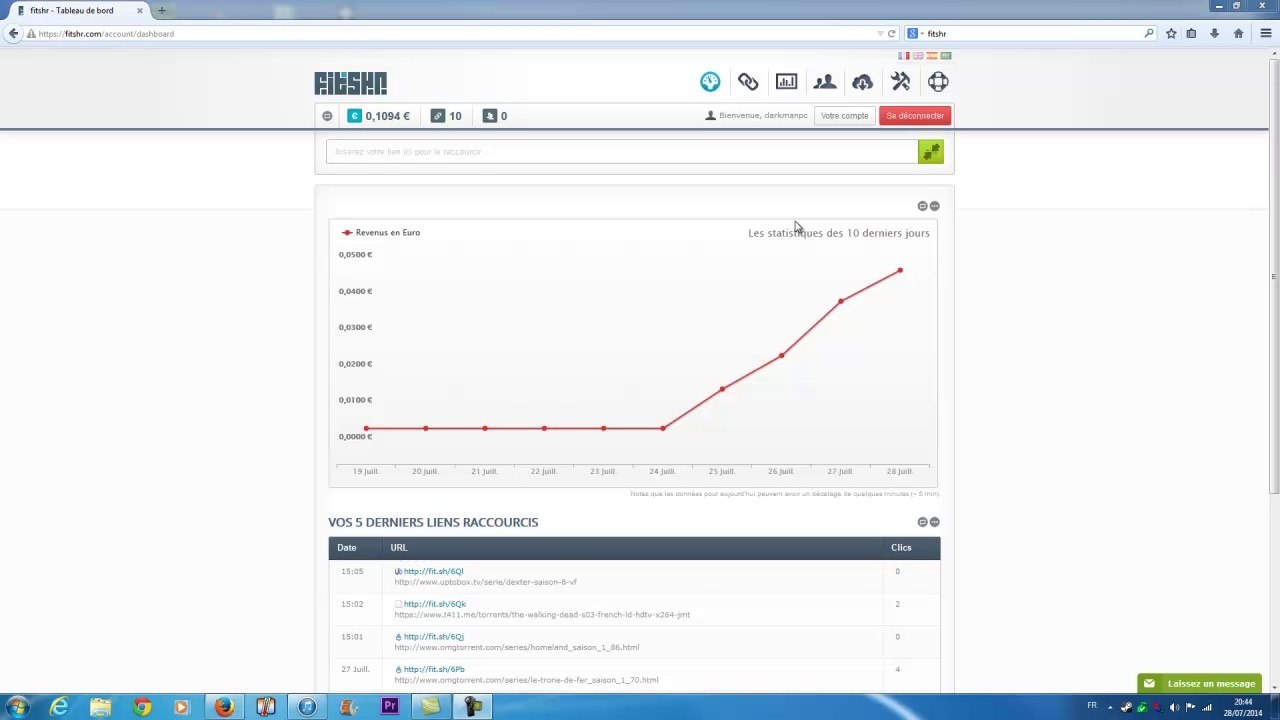Click search magnifier in browser search box
Image resolution: width=1280 pixels, height=720 pixels.
(x=1148, y=34)
